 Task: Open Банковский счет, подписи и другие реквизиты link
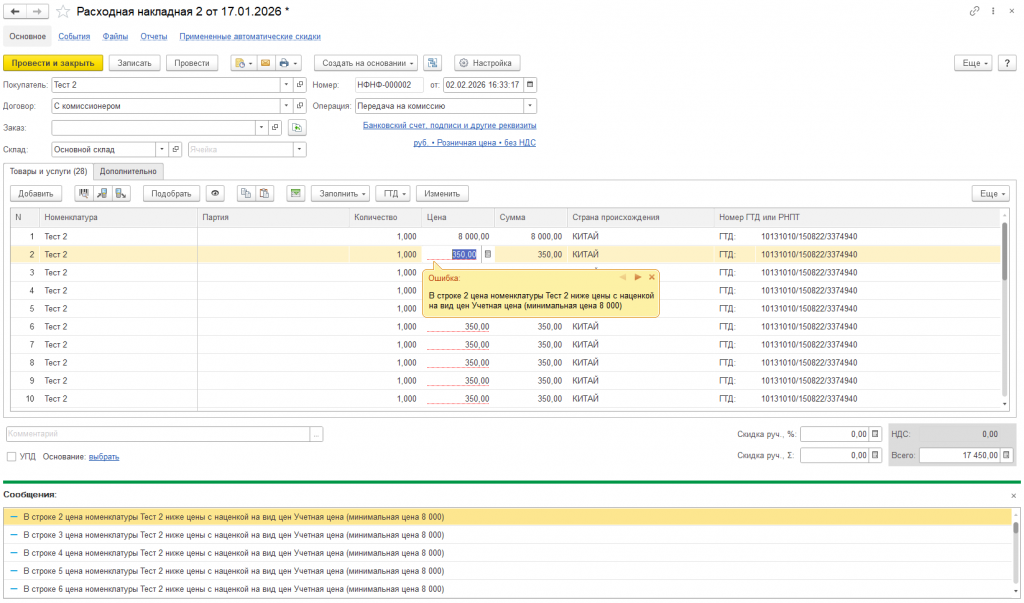tap(449, 126)
